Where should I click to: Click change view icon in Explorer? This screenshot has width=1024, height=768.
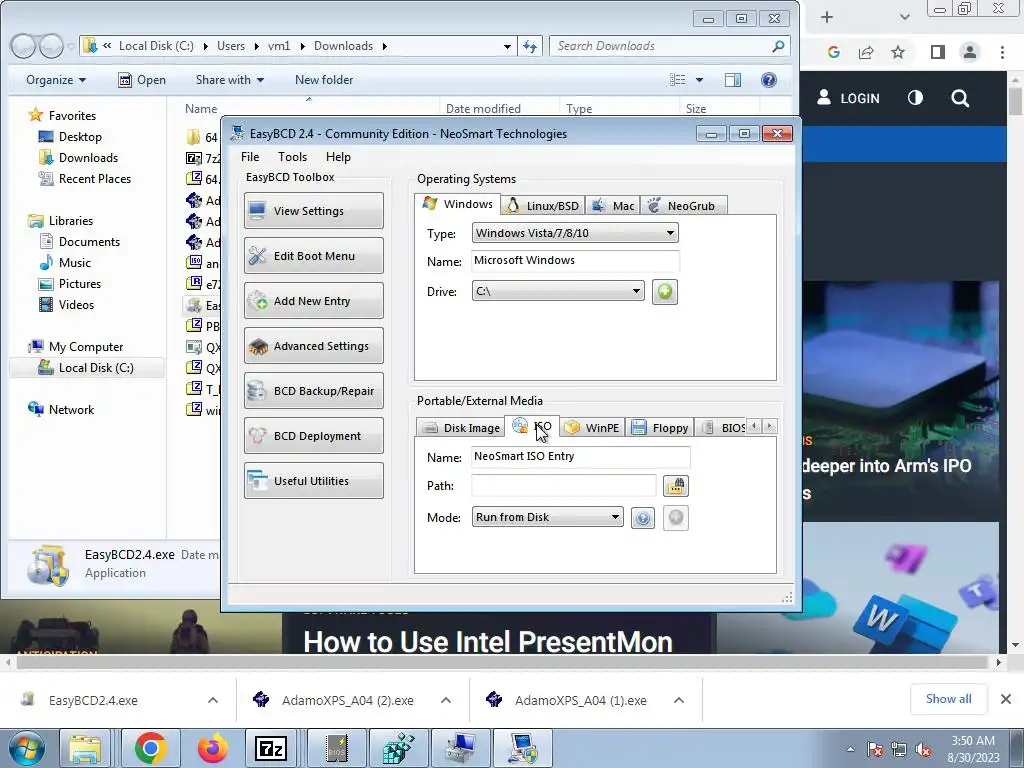pyautogui.click(x=678, y=80)
